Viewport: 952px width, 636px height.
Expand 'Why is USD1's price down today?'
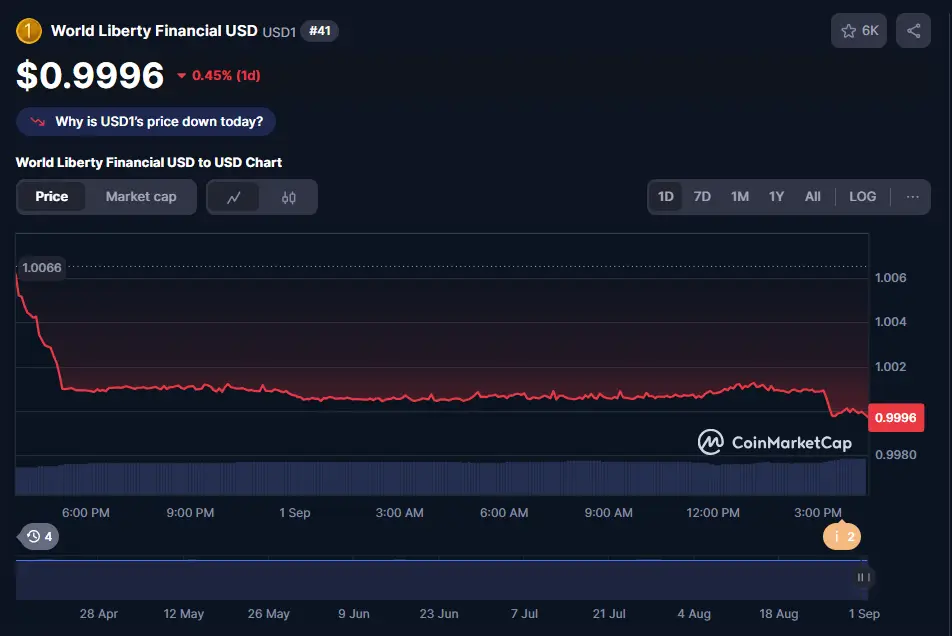[146, 121]
